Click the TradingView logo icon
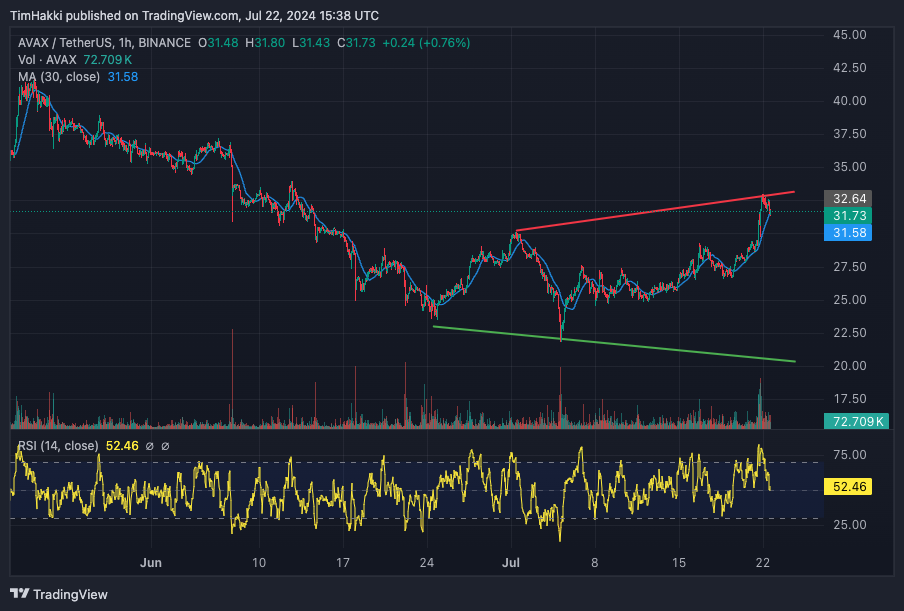904x611 pixels. pos(19,594)
